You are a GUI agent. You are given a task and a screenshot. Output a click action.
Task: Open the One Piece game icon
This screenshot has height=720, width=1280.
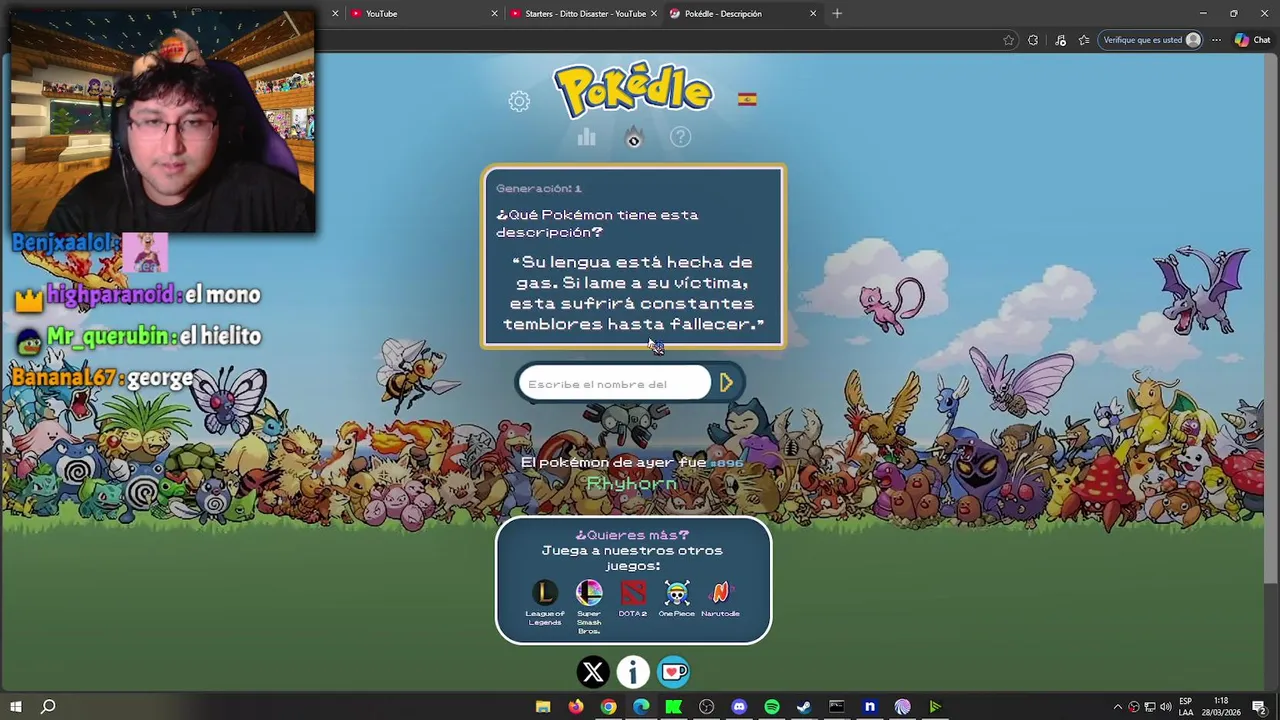coord(677,593)
